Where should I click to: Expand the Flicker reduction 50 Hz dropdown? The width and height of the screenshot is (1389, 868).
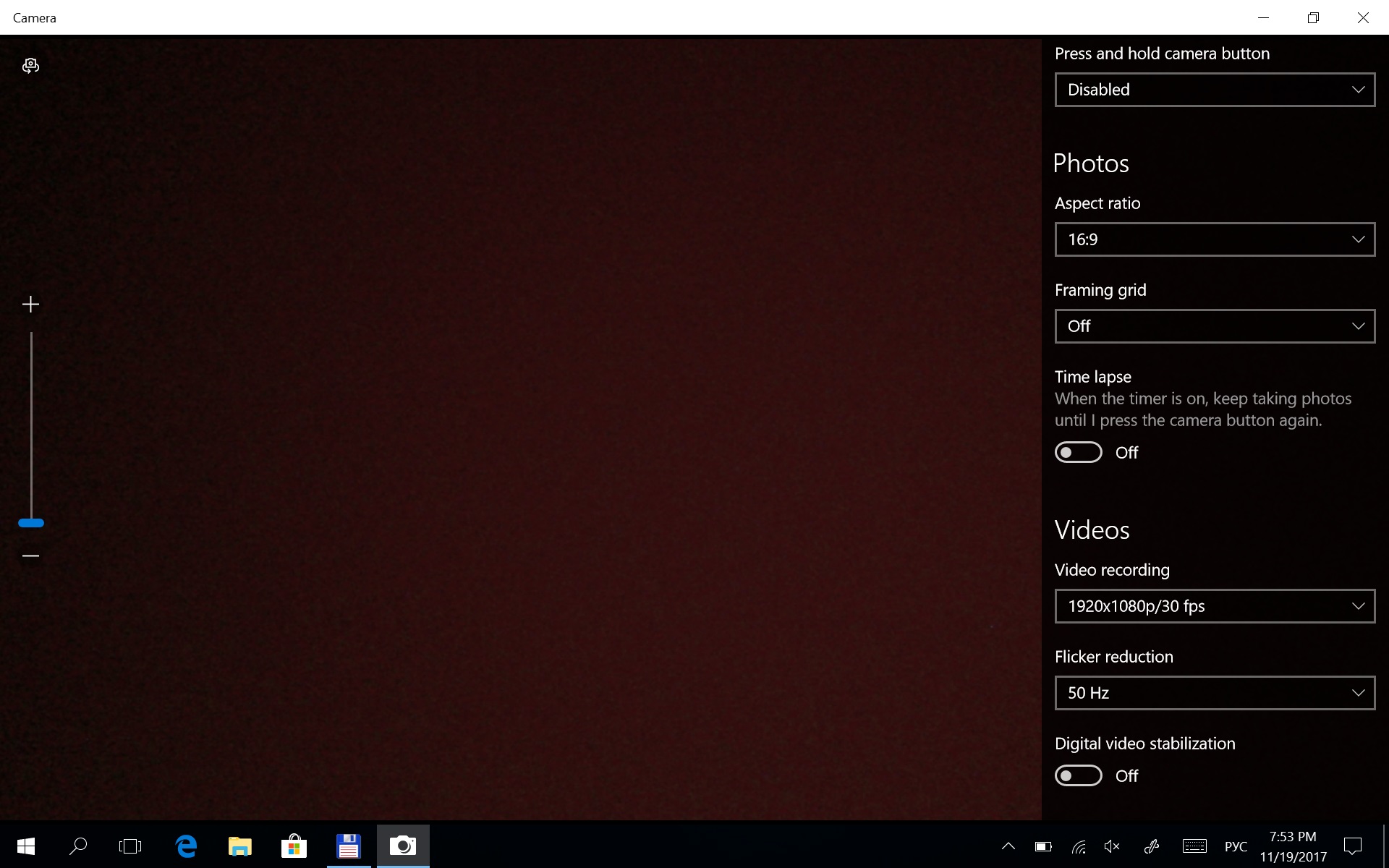[x=1215, y=693]
